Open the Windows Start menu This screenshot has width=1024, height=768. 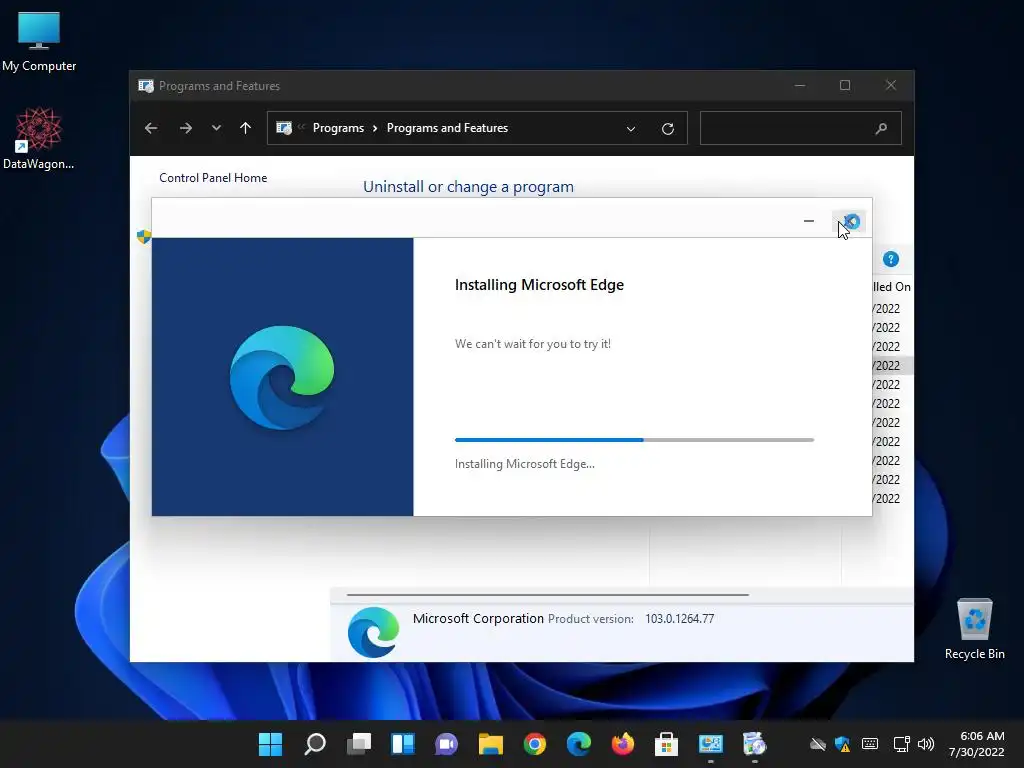click(270, 744)
